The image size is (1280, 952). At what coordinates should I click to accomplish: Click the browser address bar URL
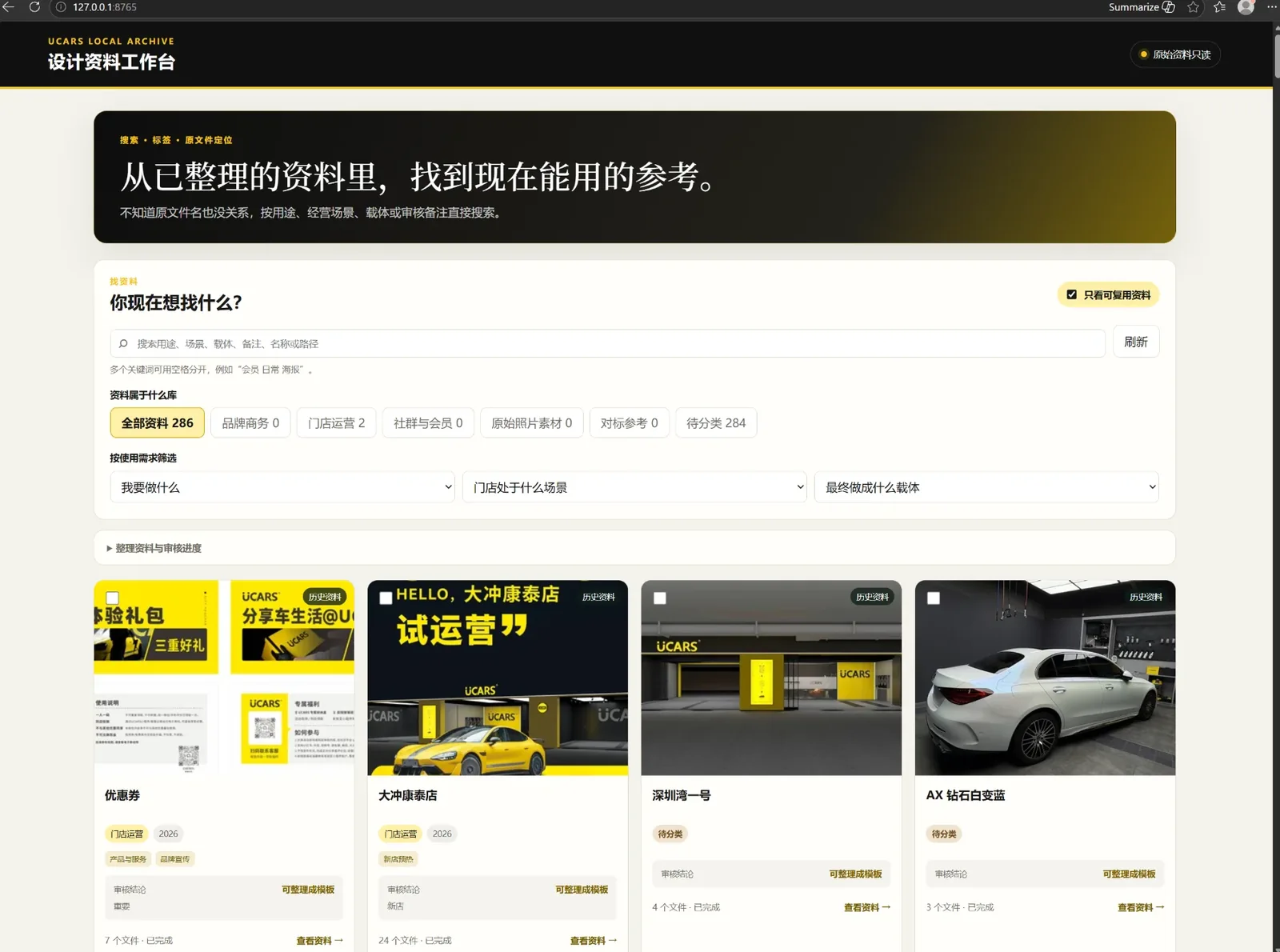[x=105, y=7]
